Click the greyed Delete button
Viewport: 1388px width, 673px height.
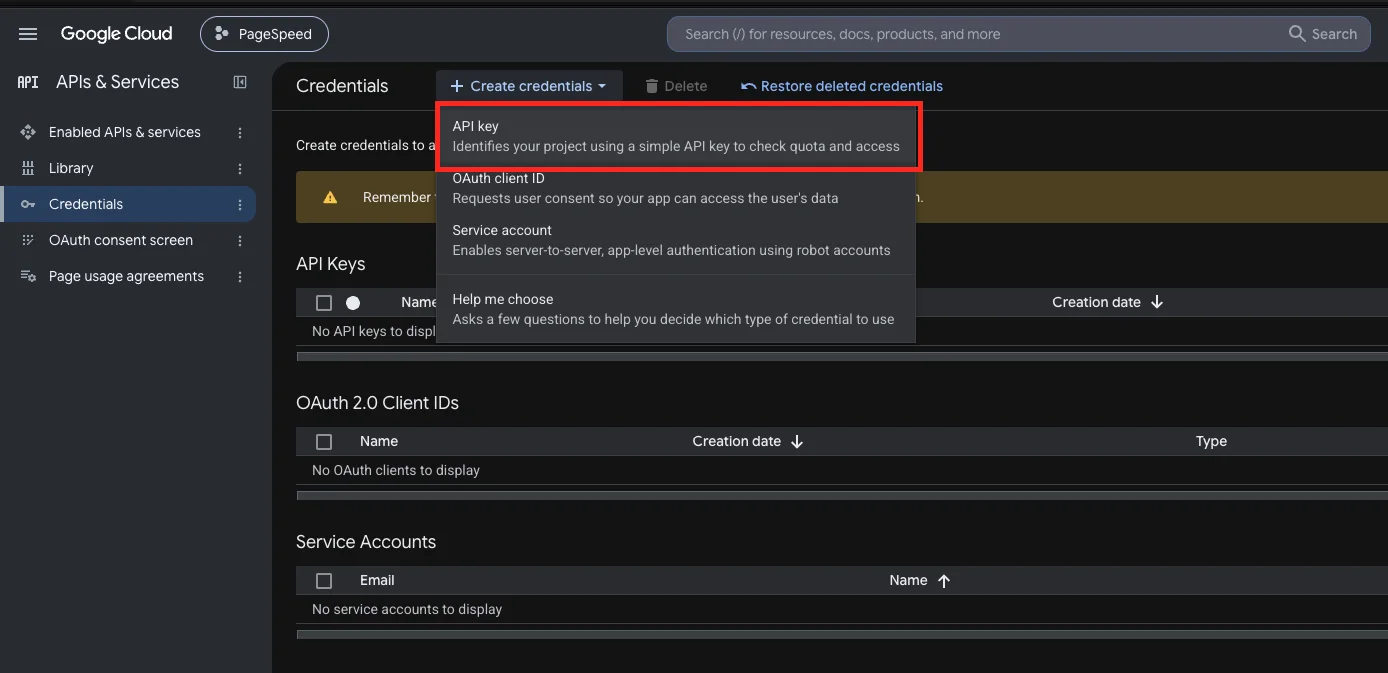[676, 86]
